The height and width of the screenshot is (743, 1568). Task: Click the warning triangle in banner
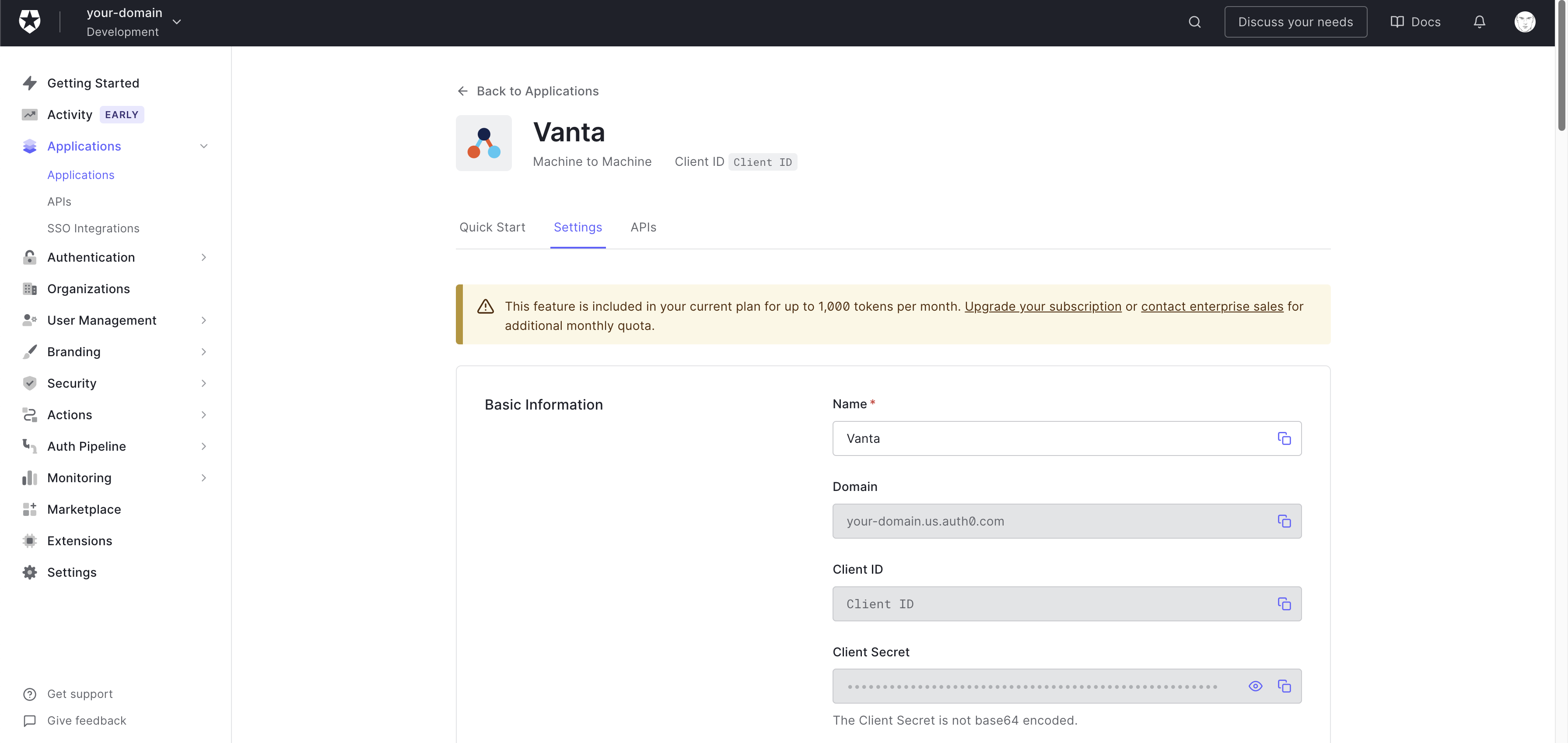[485, 306]
